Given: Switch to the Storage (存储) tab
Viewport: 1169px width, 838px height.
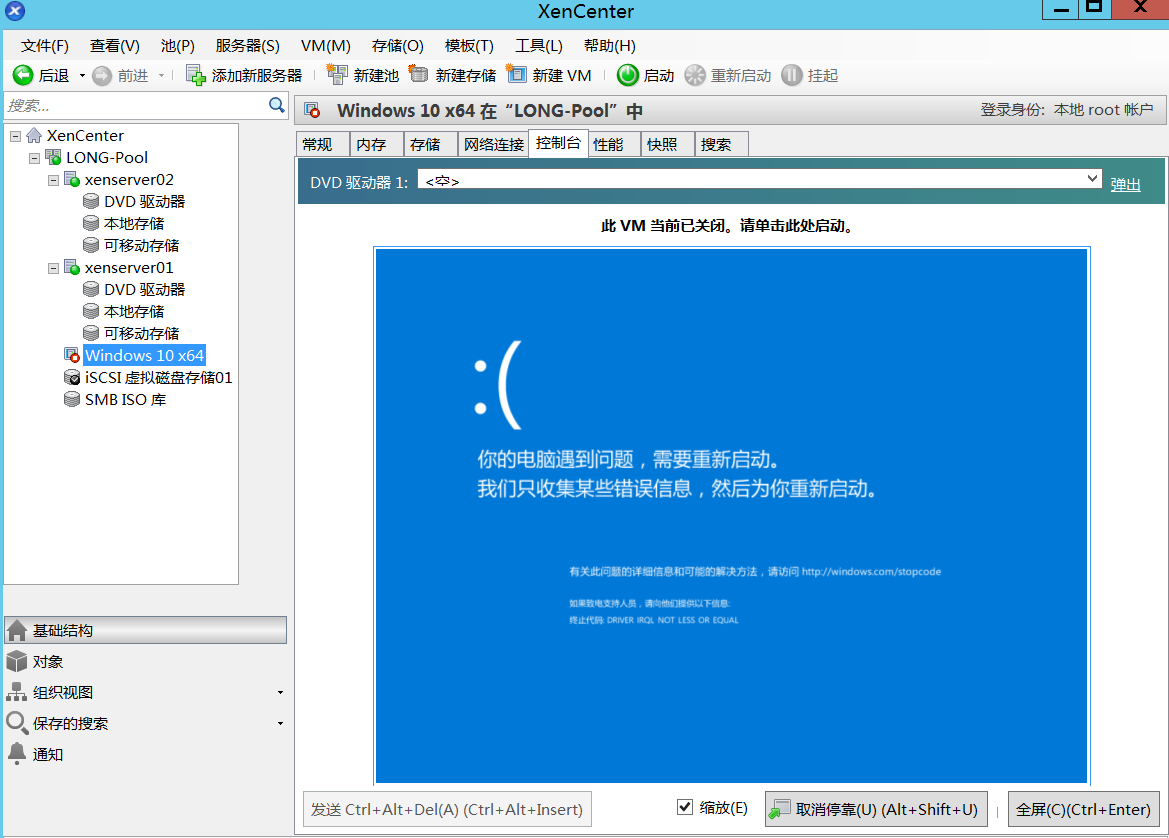Looking at the screenshot, I should (x=430, y=144).
